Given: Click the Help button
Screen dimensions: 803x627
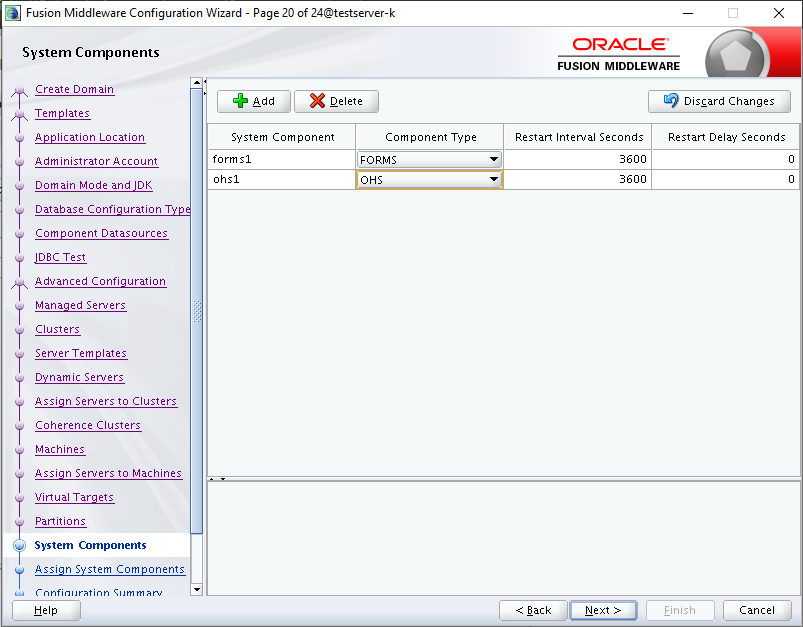Looking at the screenshot, I should click(46, 610).
